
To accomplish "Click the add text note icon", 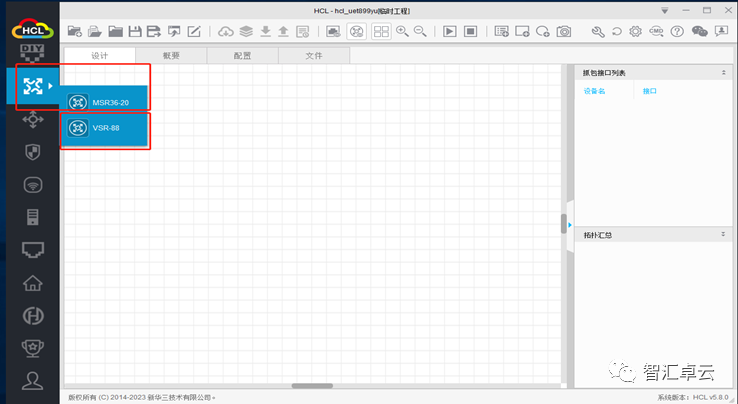I will pos(502,32).
